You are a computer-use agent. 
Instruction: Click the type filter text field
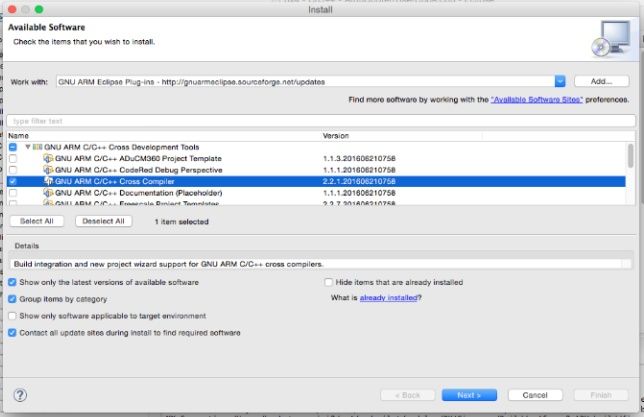[x=321, y=121]
